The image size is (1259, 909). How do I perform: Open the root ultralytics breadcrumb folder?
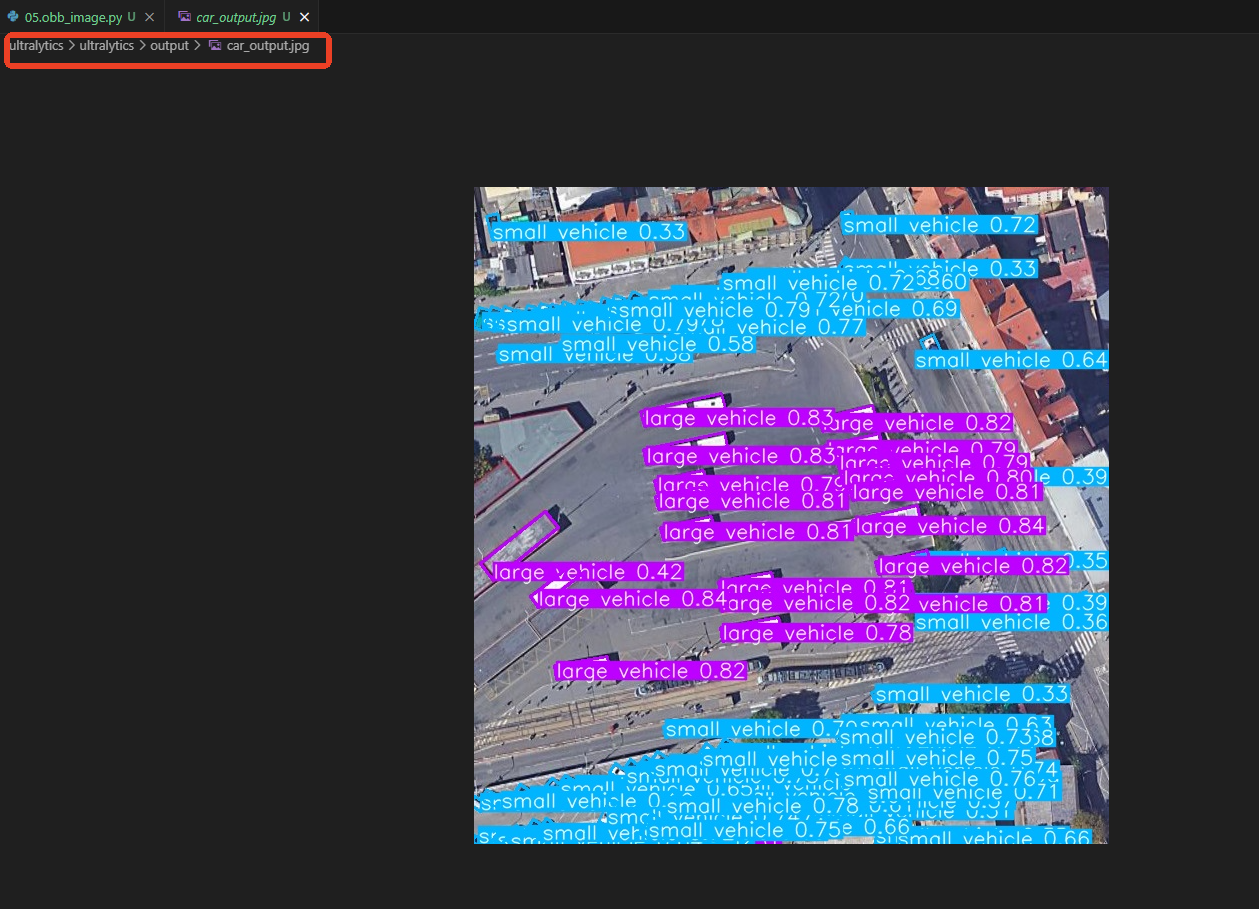(x=36, y=46)
